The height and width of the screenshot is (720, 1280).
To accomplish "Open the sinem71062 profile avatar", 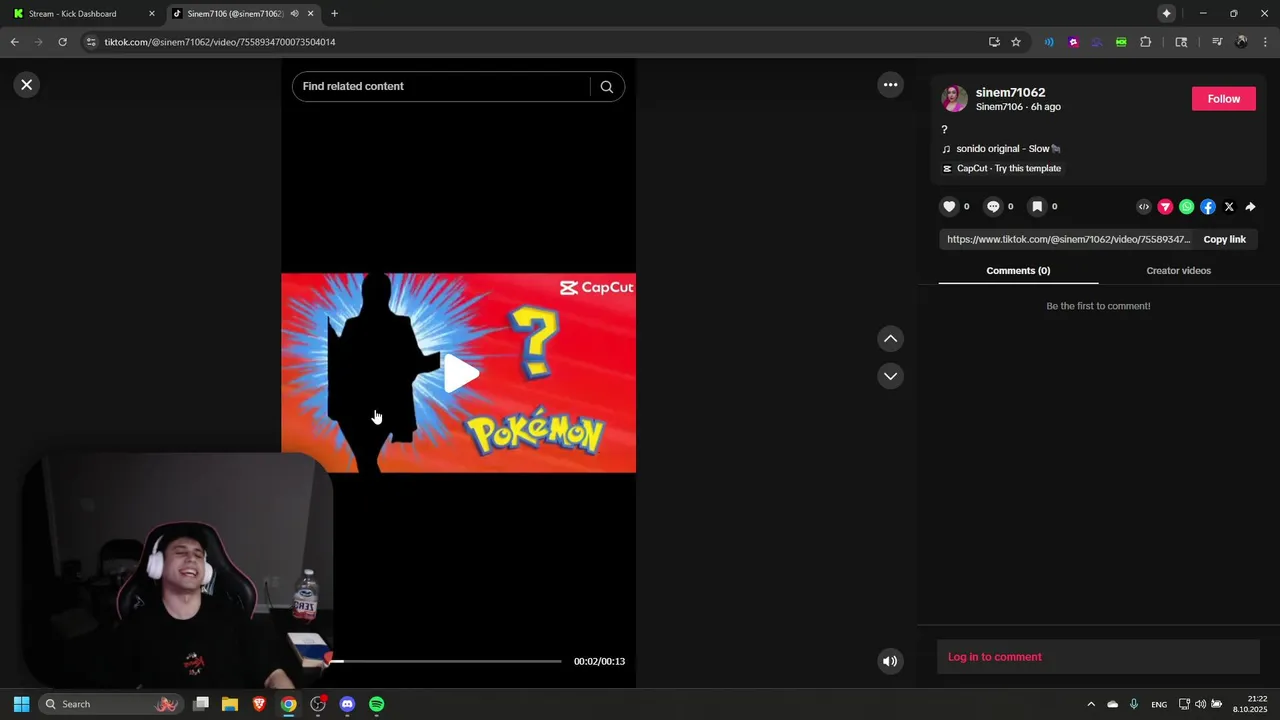I will (954, 99).
